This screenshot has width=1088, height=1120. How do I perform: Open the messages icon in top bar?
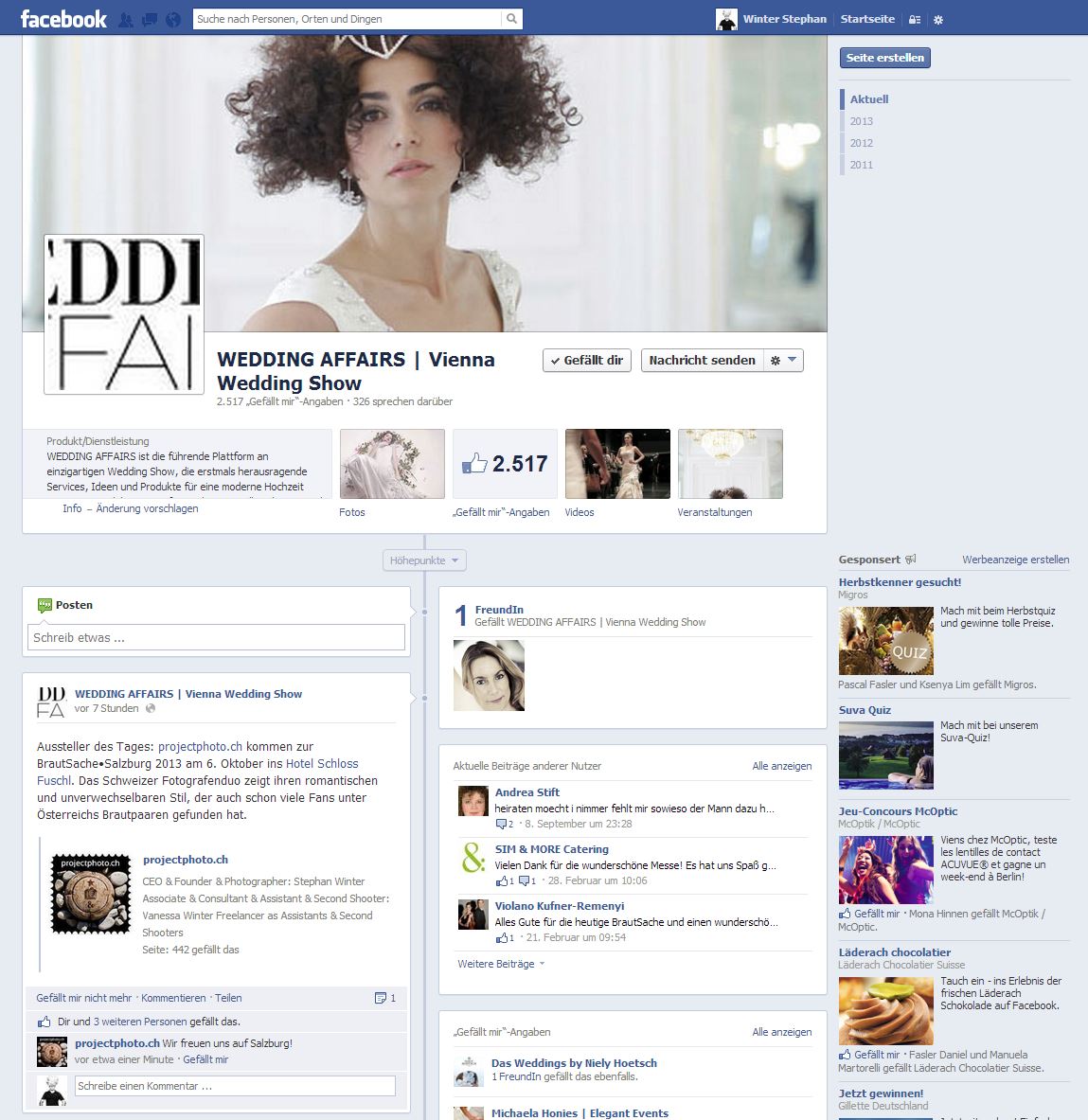[150, 19]
